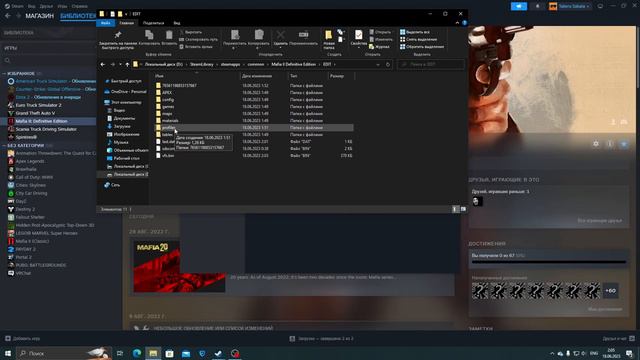Open This PC (Этот компьютер) in nav pane
This screenshot has width=640, height=360.
click(x=123, y=102)
